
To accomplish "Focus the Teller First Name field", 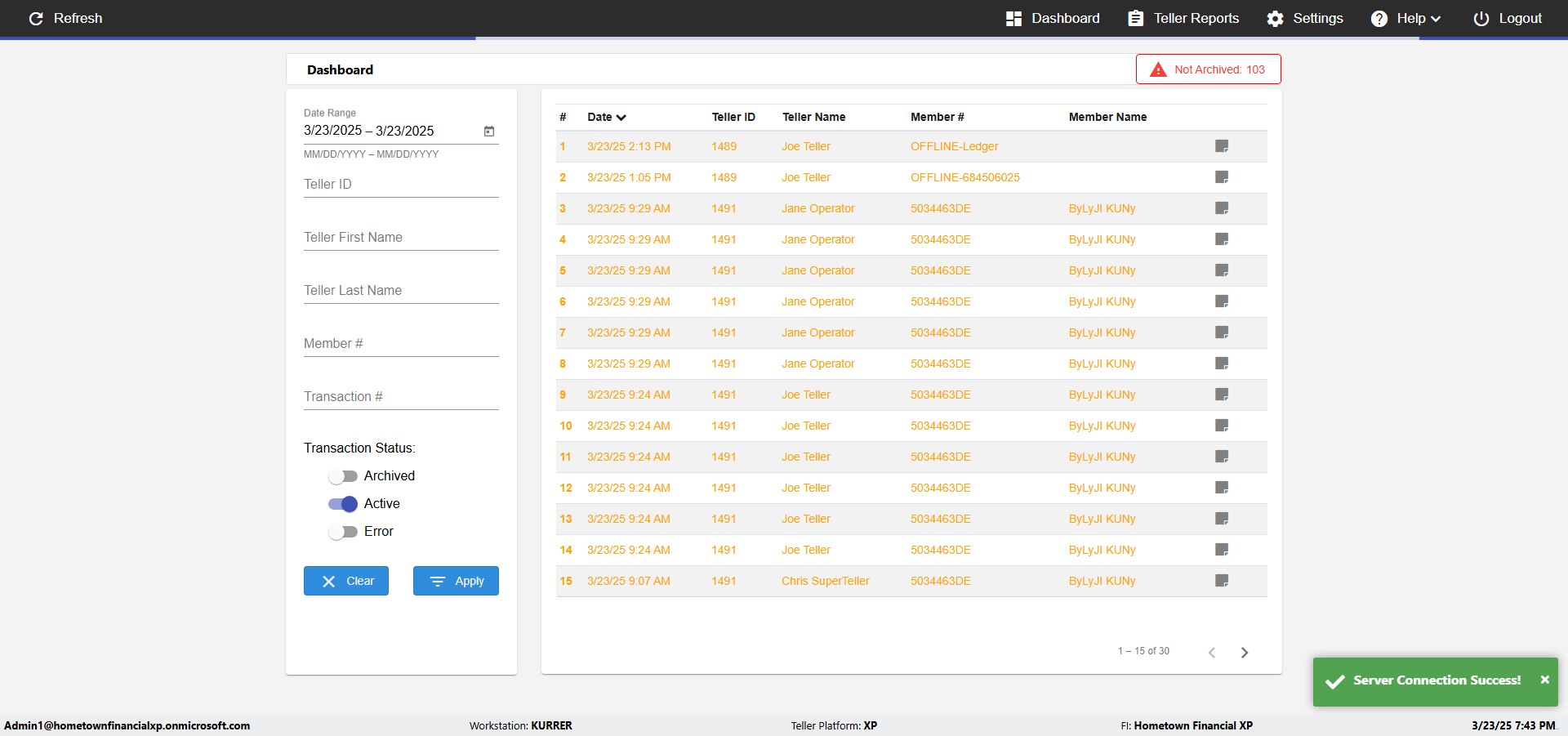I will point(401,238).
